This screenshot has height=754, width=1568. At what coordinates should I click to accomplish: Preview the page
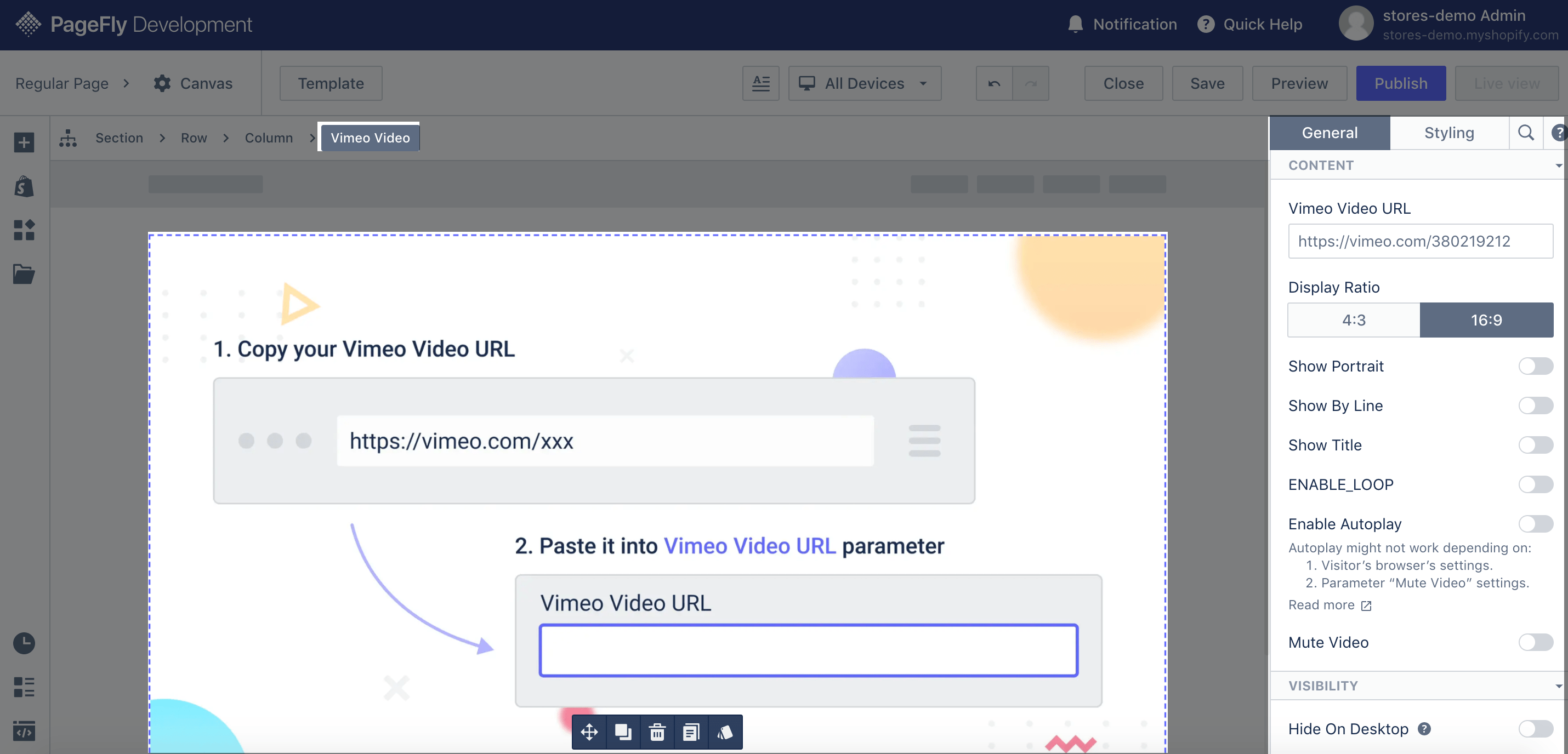coord(1299,83)
